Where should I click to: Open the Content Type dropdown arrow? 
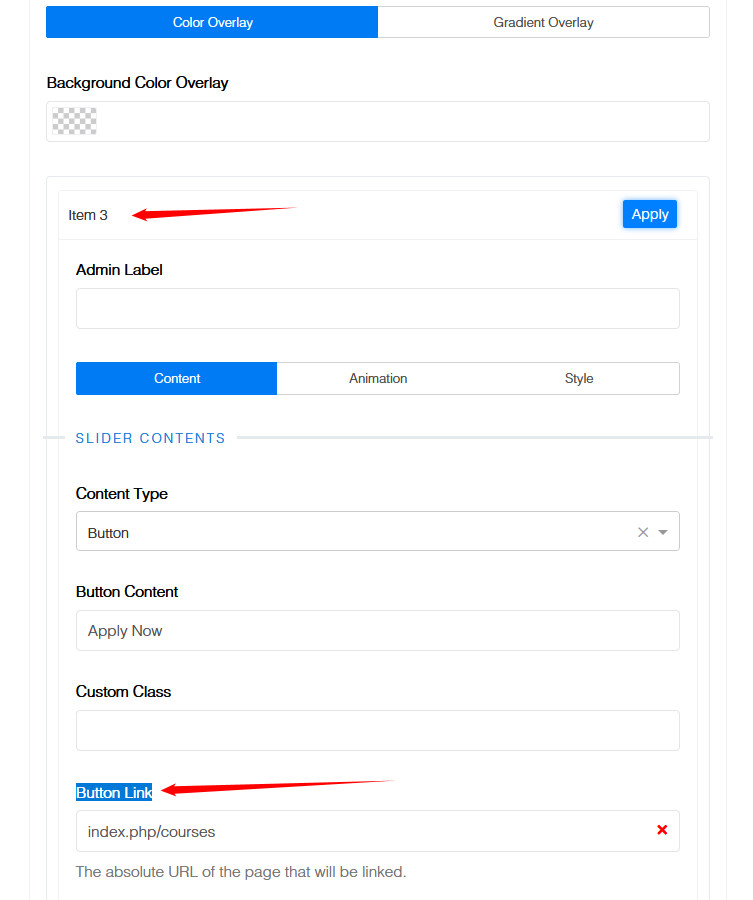(x=662, y=532)
